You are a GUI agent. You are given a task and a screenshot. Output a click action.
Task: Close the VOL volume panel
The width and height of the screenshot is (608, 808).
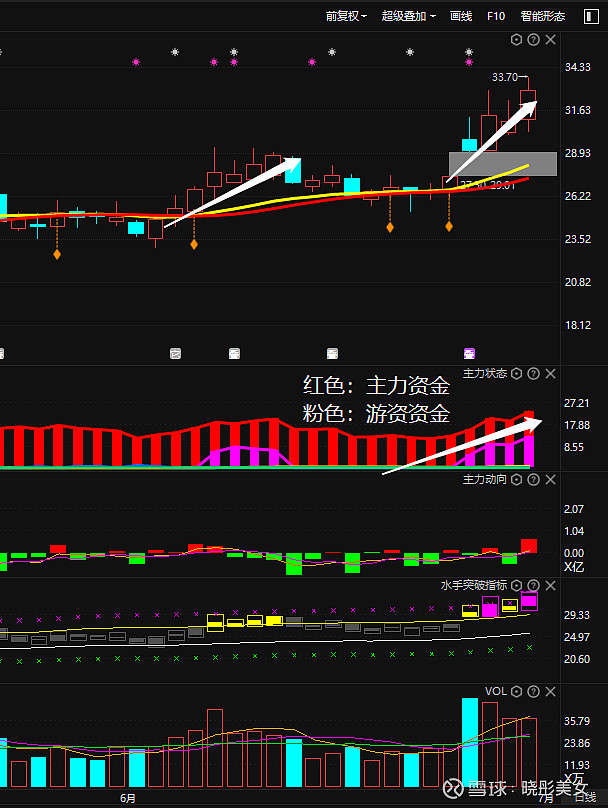coord(549,691)
